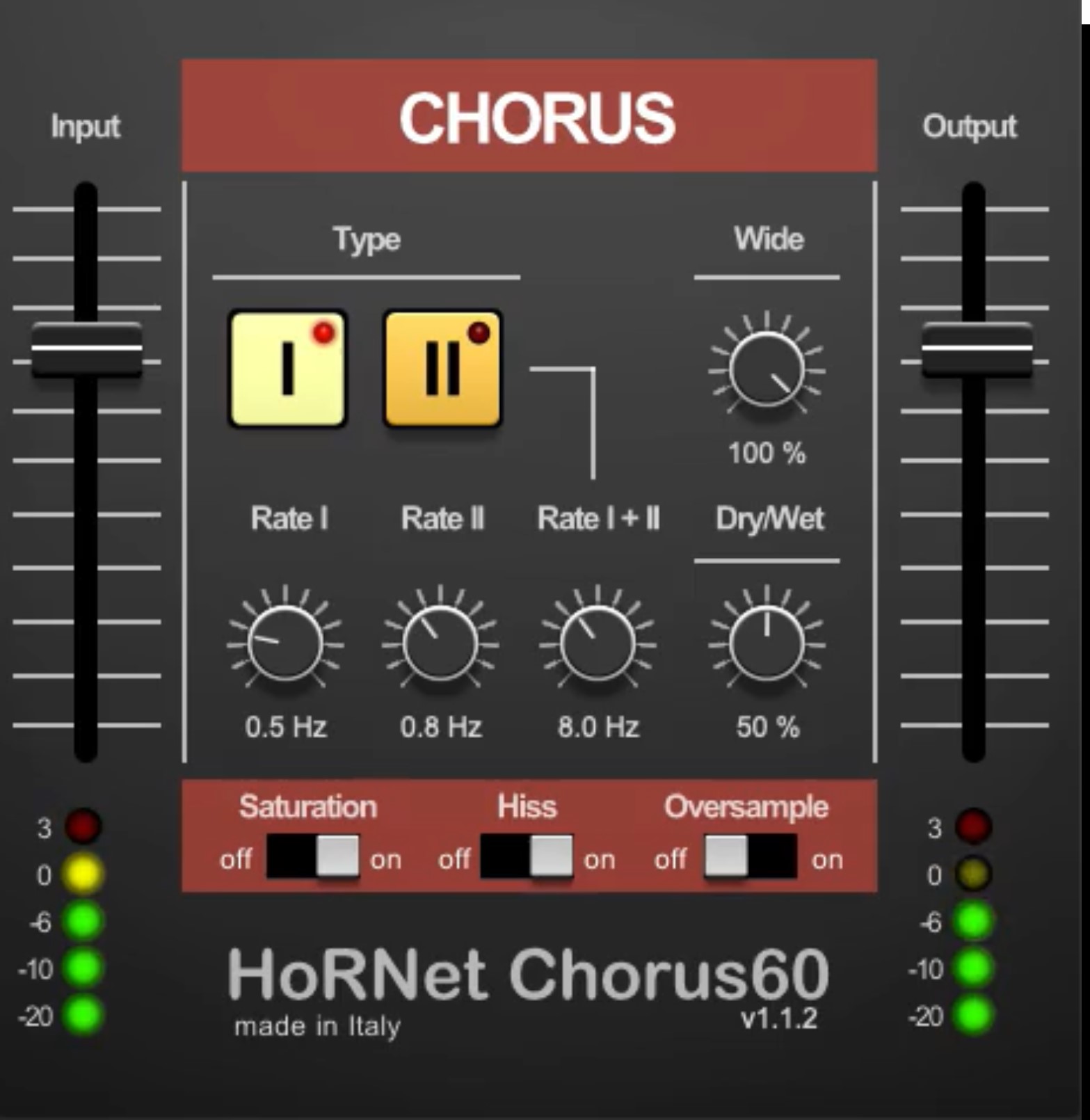Click the input meter 0 dB yellow LED

[x=83, y=874]
